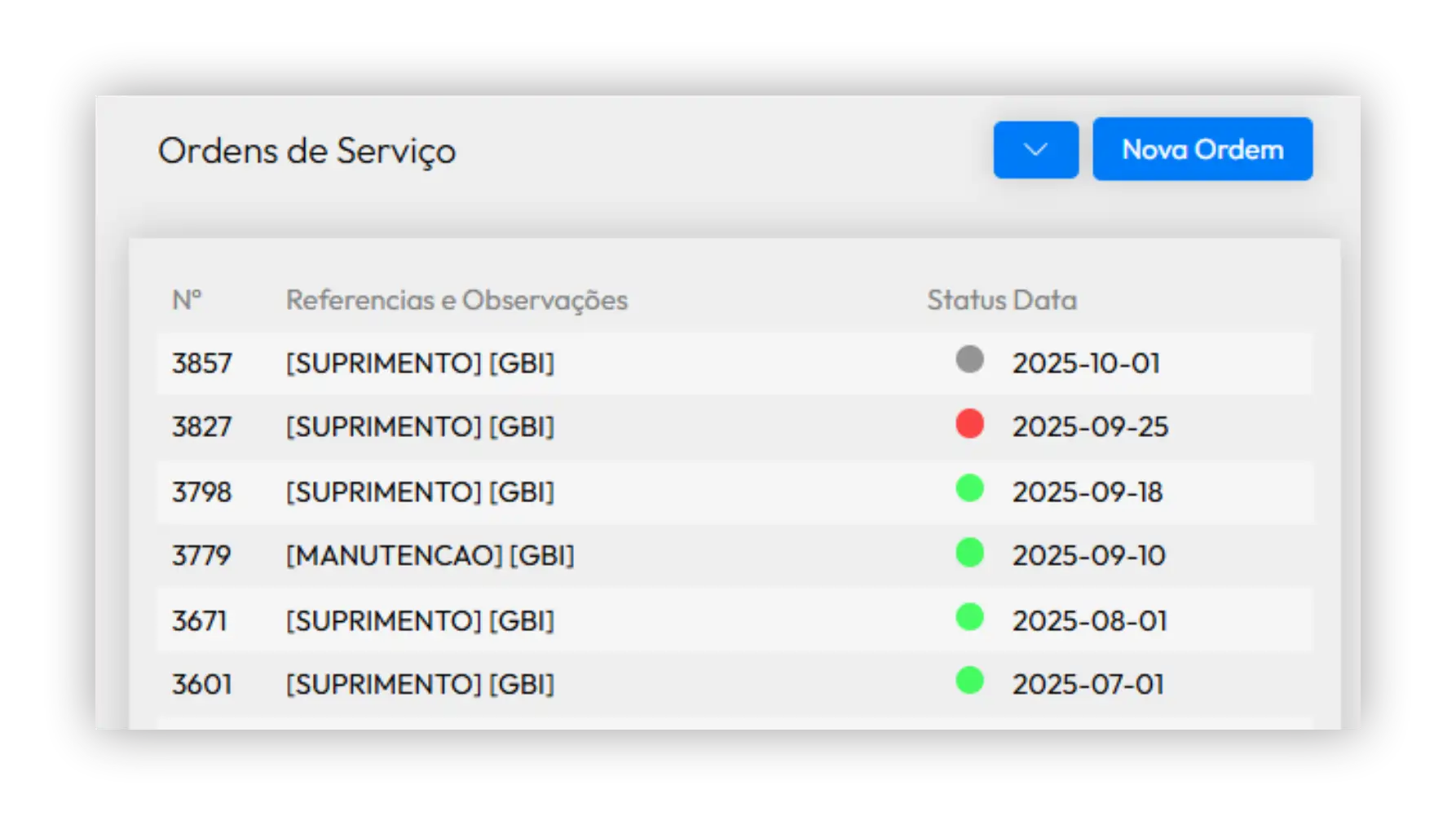Click the date 2025-07-01 of order 3601
1456x825 pixels.
[1088, 685]
